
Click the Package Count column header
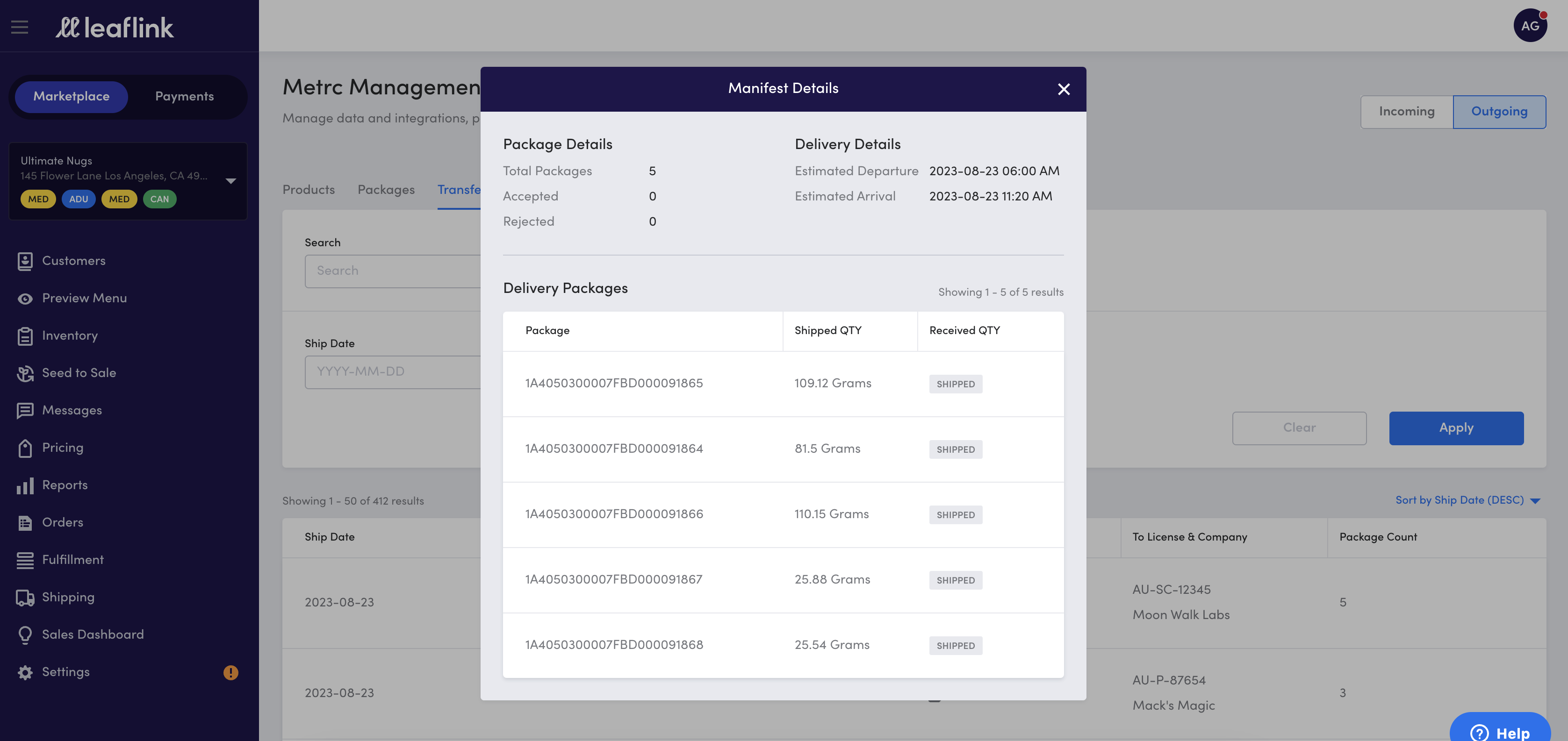click(1378, 537)
